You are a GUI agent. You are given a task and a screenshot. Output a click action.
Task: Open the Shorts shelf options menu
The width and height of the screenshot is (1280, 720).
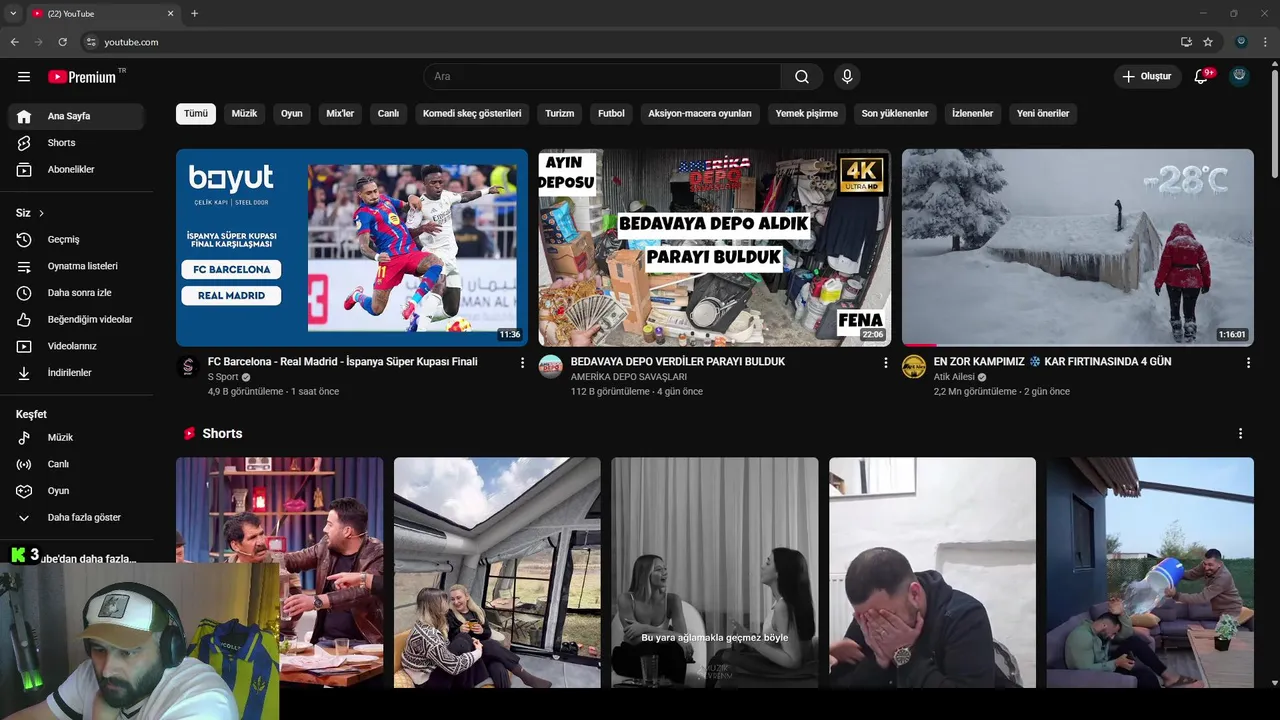point(1240,434)
